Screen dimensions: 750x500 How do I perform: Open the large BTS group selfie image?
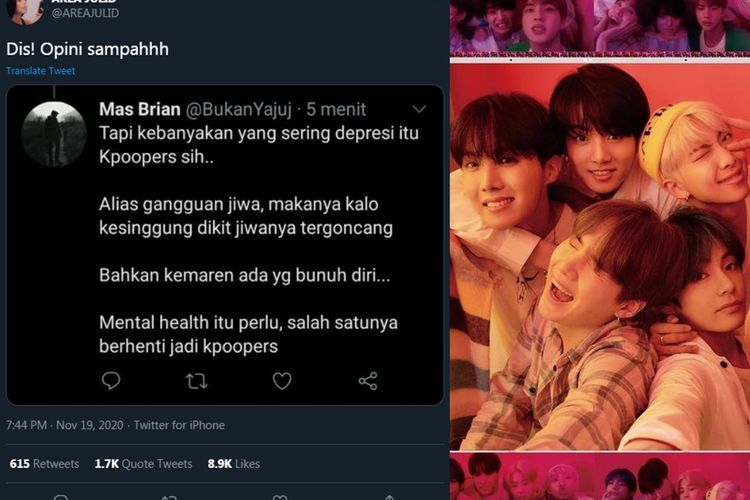600,257
